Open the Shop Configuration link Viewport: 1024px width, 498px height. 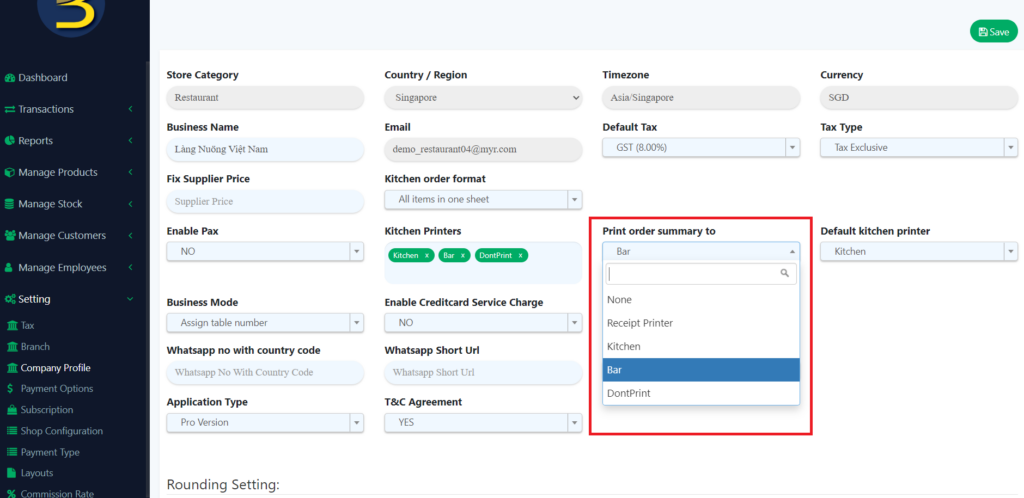point(61,431)
